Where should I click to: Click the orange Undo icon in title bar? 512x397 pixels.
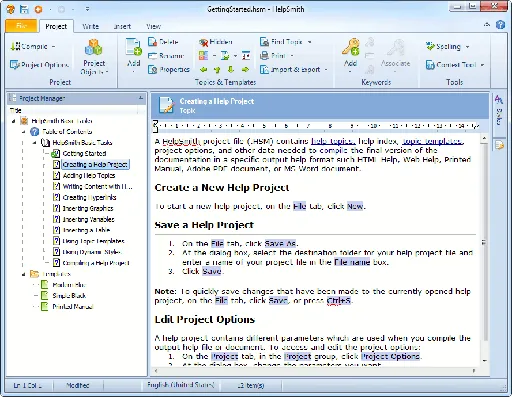click(x=39, y=9)
